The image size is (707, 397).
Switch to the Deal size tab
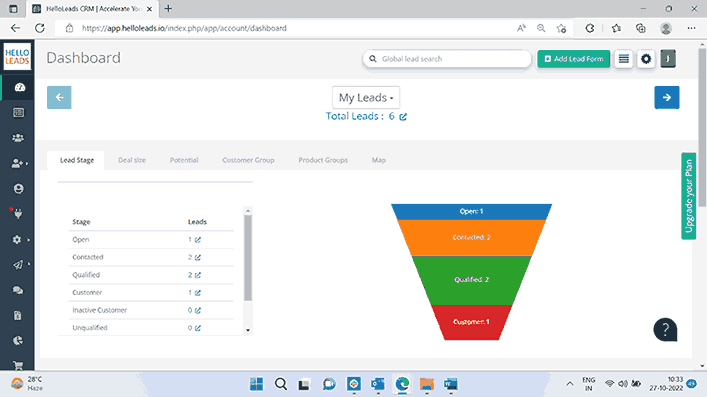132,160
